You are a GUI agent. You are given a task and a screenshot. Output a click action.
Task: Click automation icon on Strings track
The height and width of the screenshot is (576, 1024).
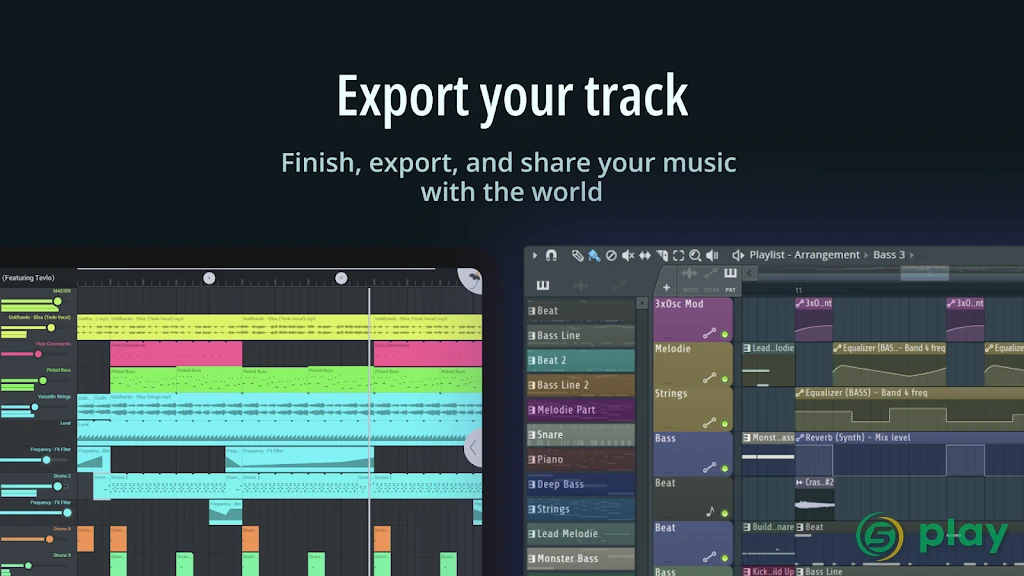pyautogui.click(x=709, y=423)
